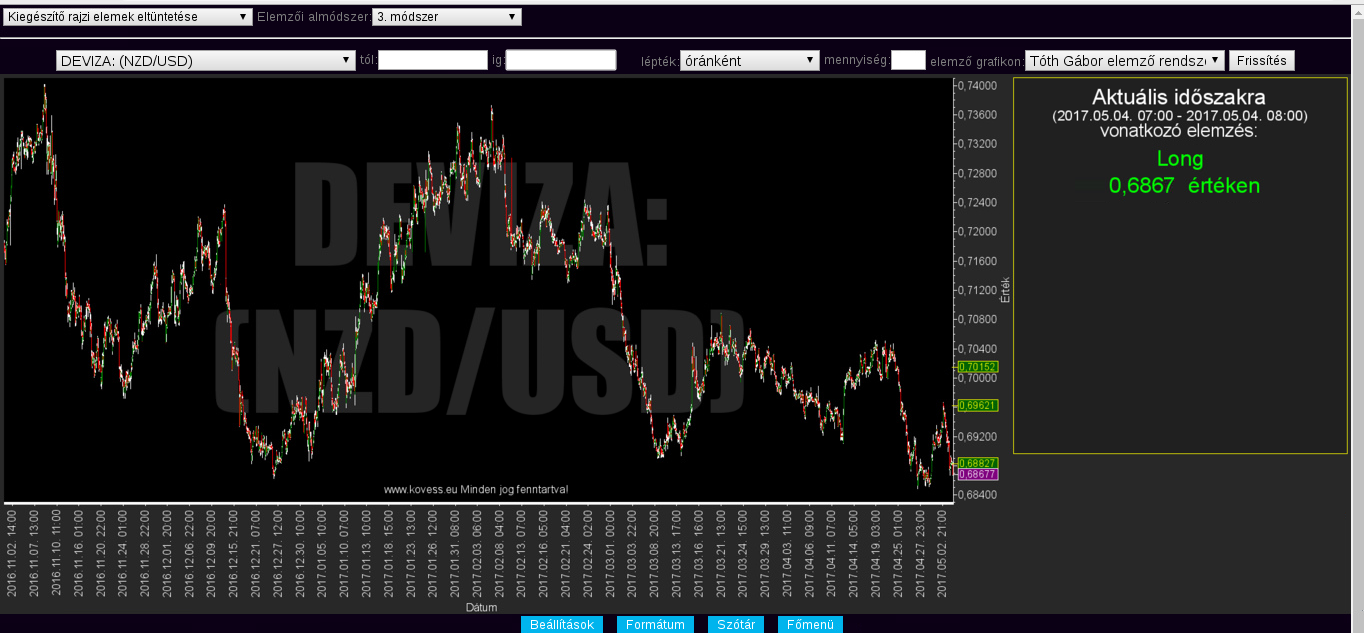
Task: Click the 'tól' start date field
Action: [432, 61]
